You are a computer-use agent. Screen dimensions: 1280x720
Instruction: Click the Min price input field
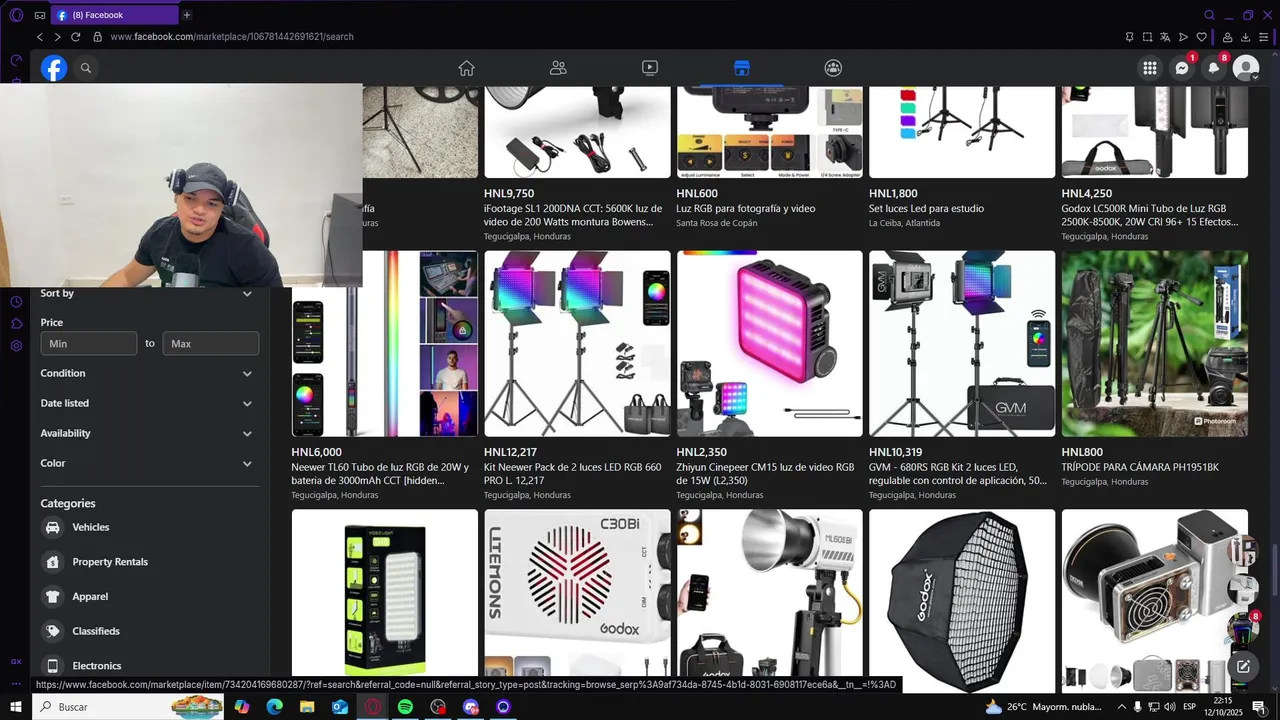click(89, 343)
